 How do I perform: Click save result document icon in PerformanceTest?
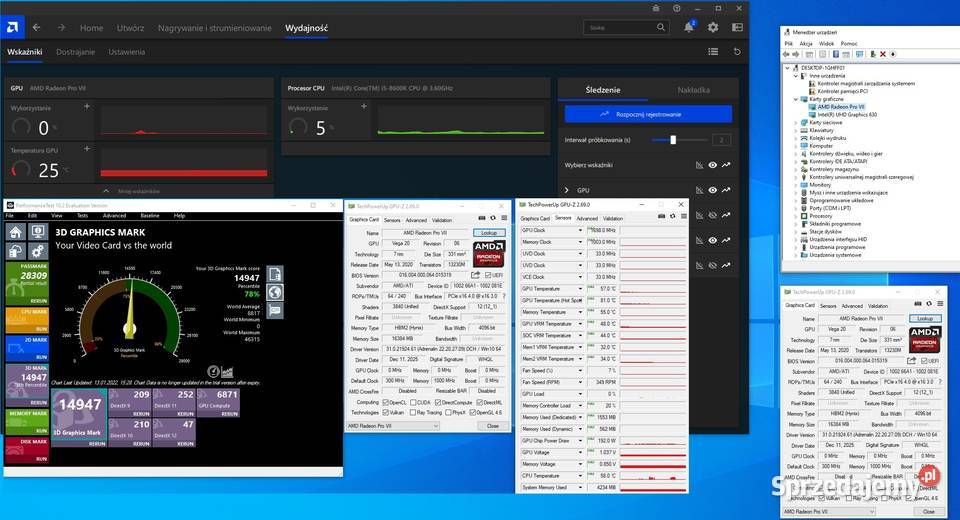coord(275,274)
